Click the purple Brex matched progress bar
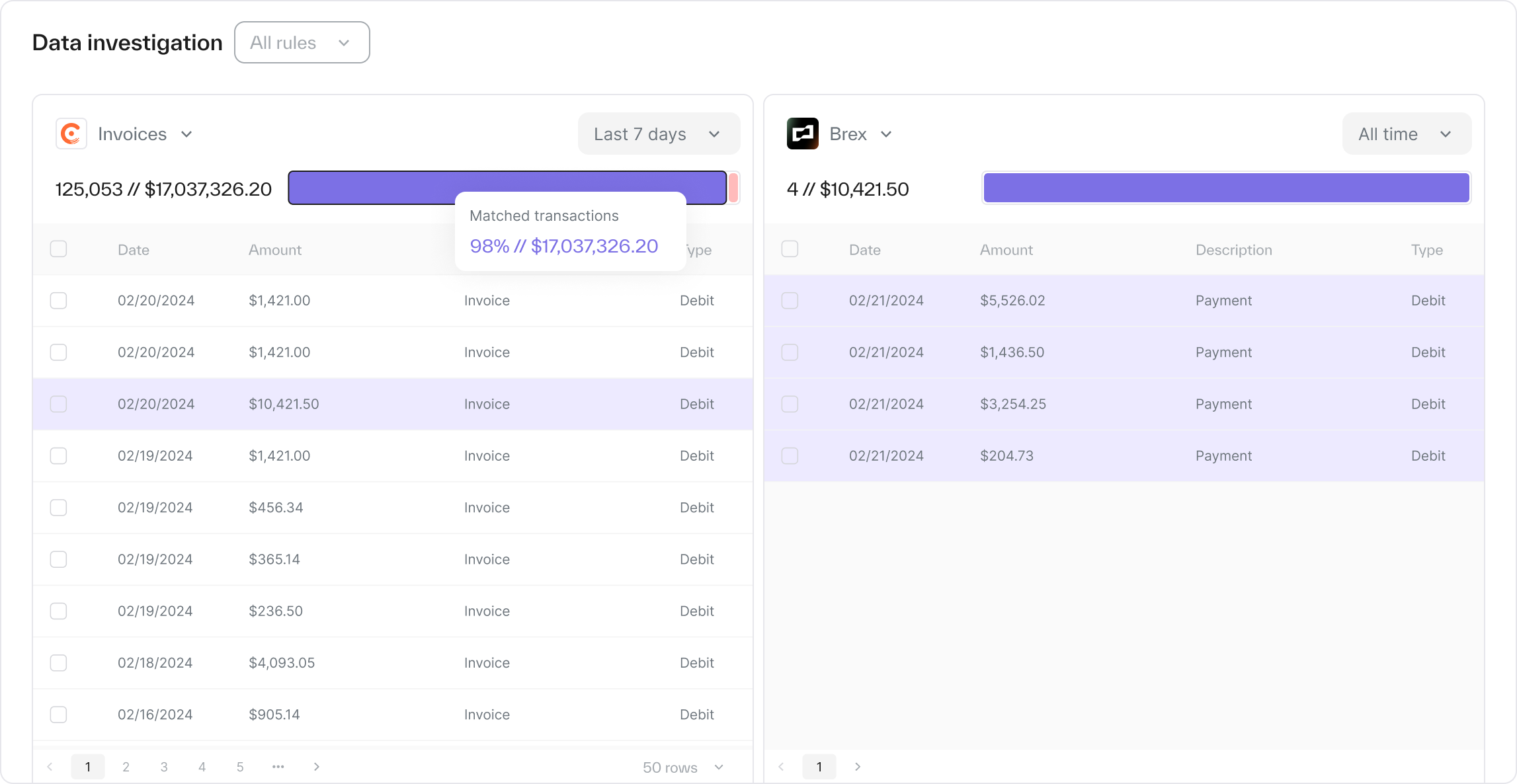 pos(1226,188)
